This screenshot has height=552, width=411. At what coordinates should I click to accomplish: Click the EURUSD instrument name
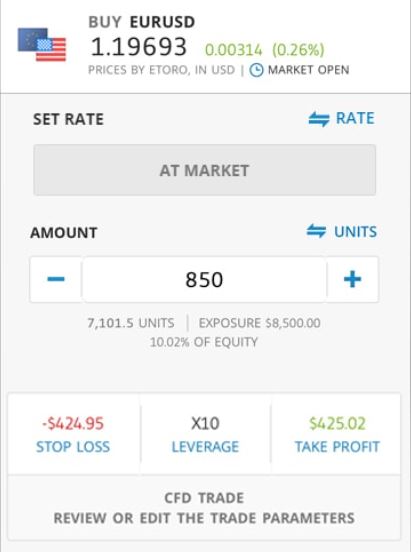point(162,22)
